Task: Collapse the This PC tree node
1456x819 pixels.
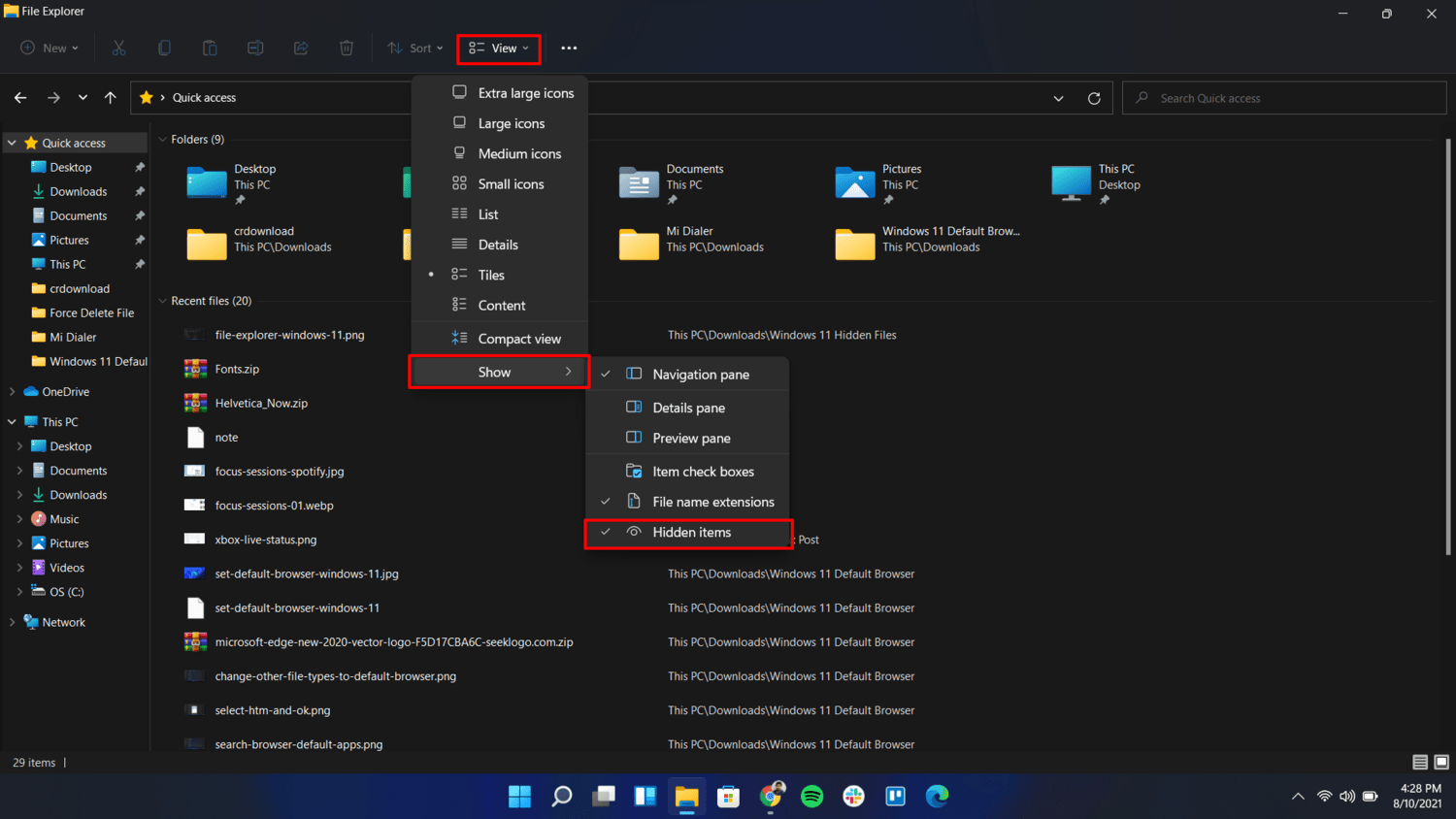Action: (x=12, y=422)
